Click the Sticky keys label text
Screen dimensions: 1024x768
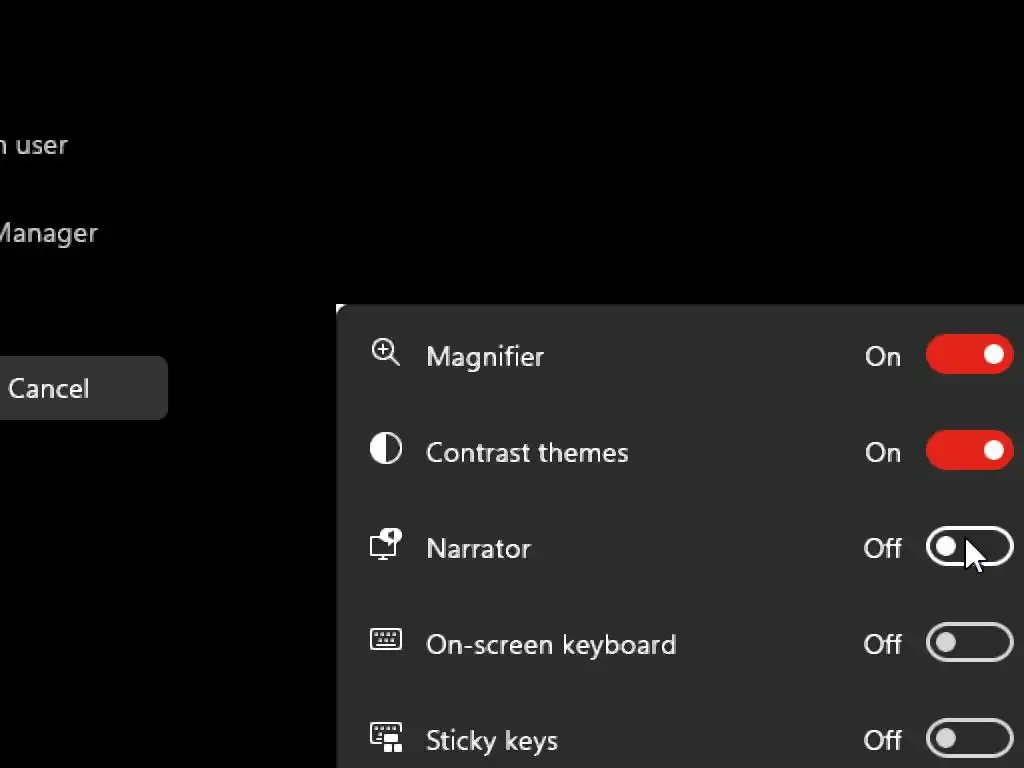[492, 741]
